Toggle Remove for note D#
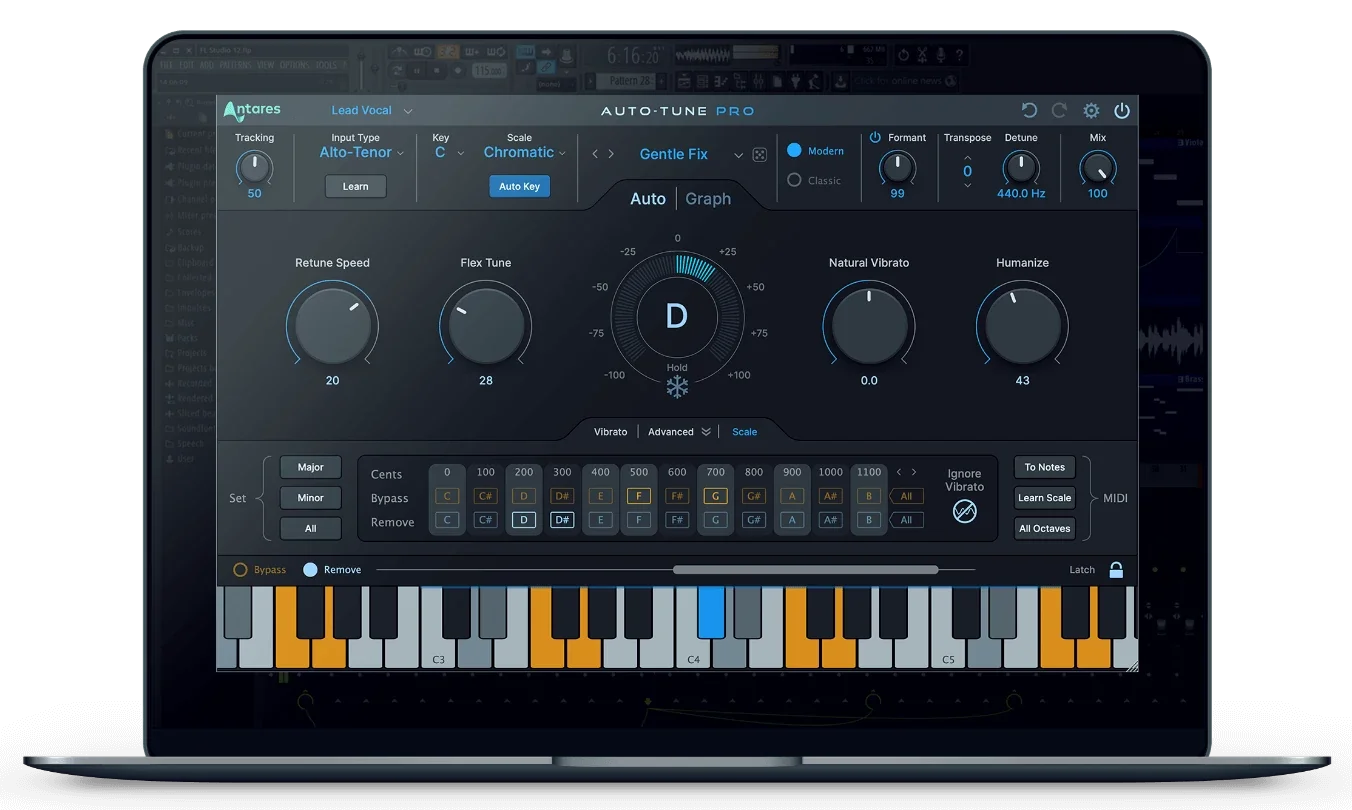Screen dimensions: 1352x810 pos(562,520)
